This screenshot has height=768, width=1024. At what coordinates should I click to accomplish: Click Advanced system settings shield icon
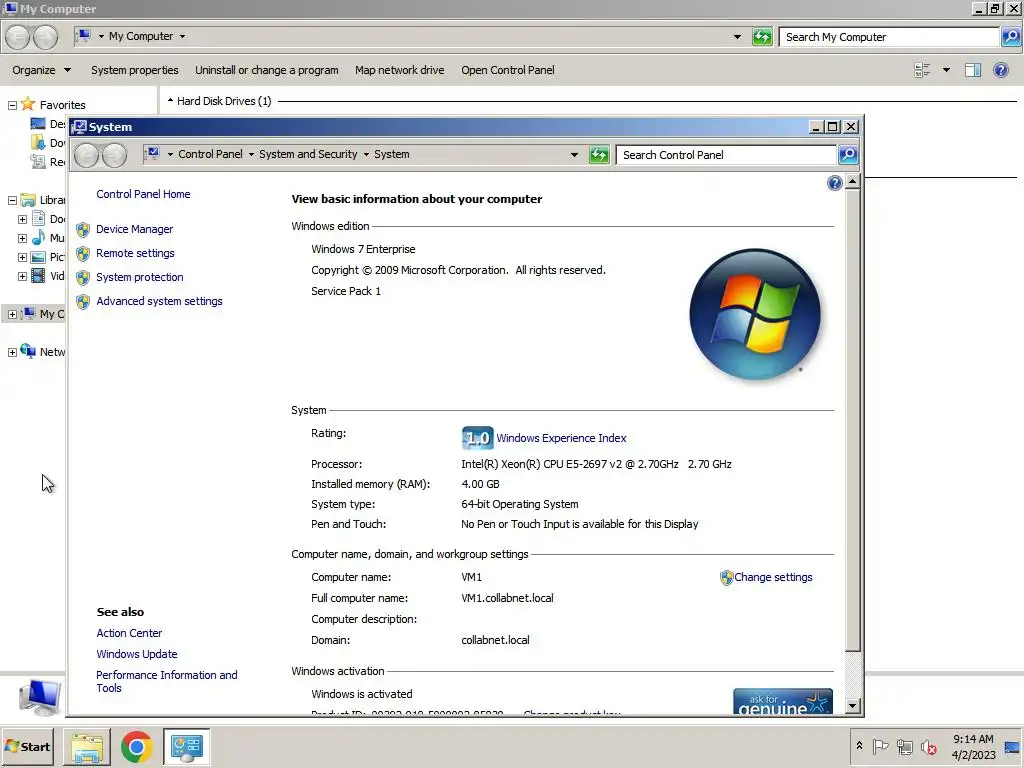coord(83,302)
